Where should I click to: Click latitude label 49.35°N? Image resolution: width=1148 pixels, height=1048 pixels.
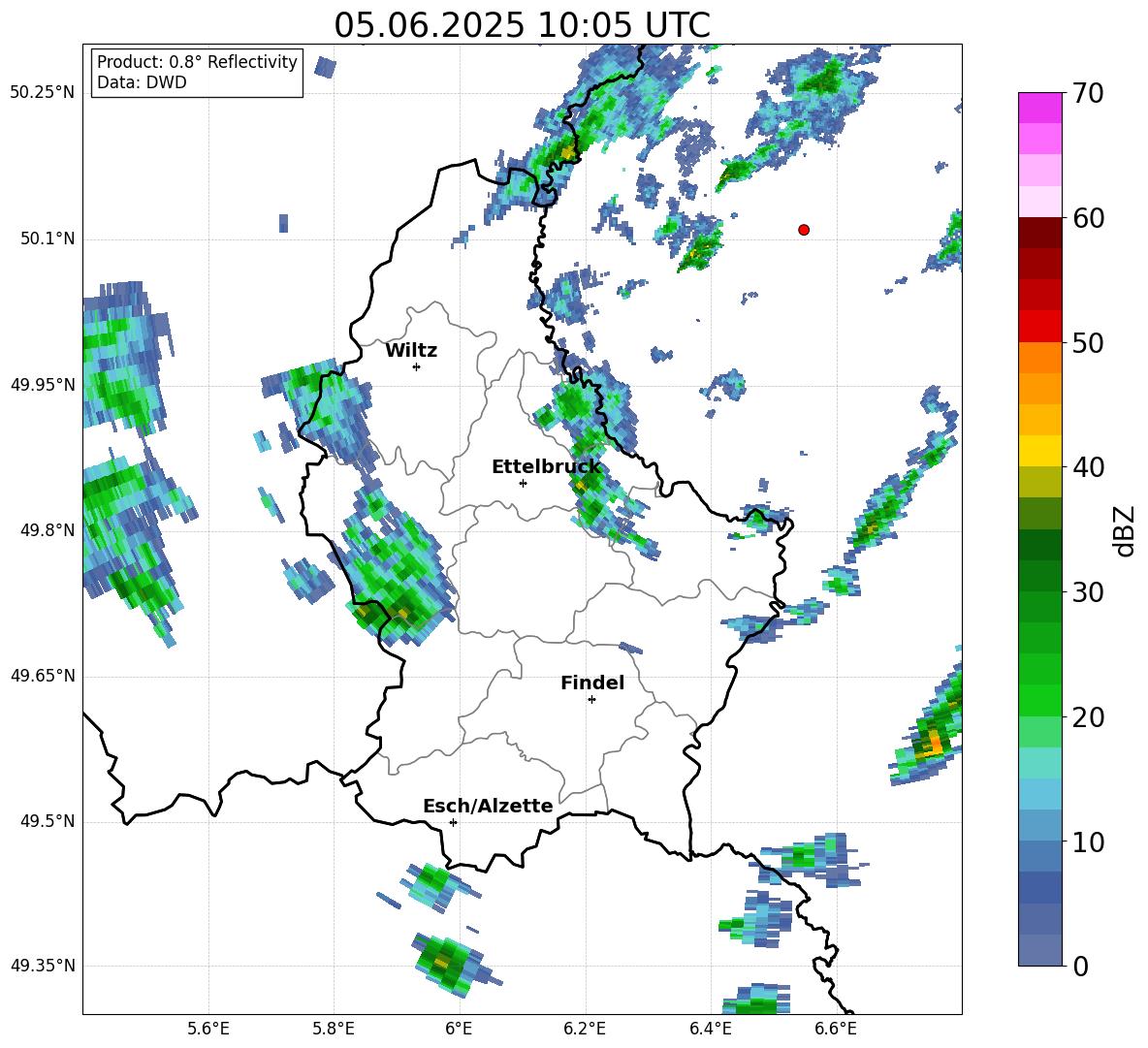[43, 966]
